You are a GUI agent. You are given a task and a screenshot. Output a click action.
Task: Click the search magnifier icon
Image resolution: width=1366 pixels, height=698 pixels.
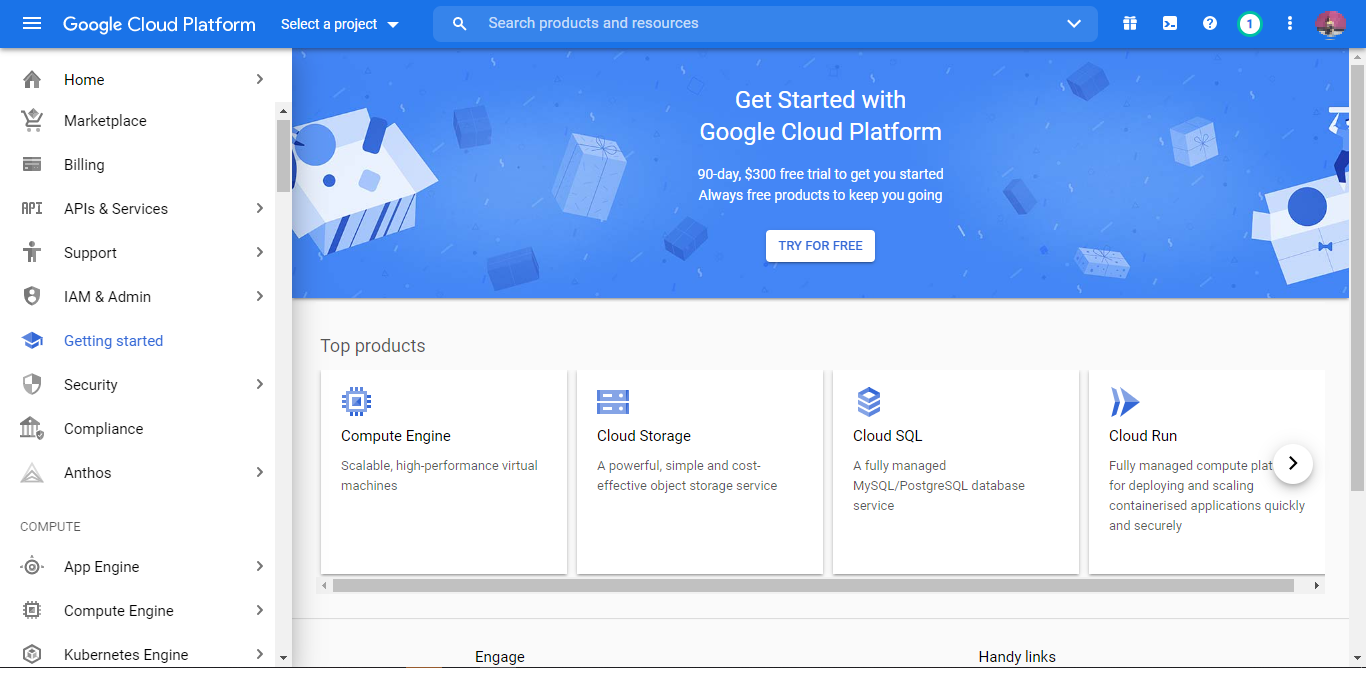[x=460, y=23]
